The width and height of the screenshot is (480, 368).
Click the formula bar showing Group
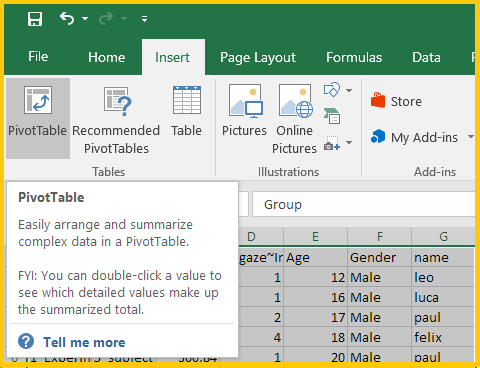click(363, 204)
